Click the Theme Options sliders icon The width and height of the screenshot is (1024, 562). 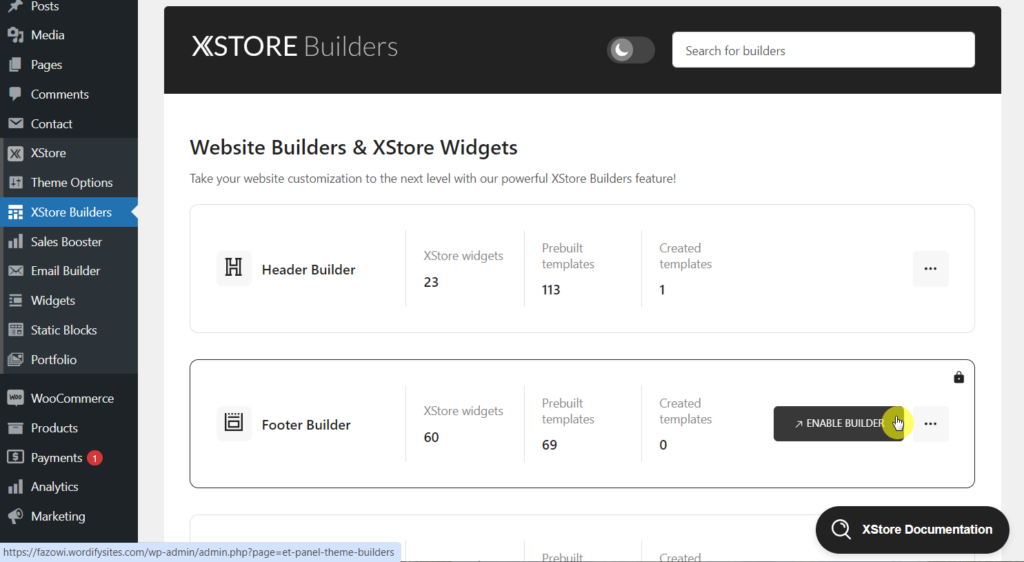click(15, 183)
